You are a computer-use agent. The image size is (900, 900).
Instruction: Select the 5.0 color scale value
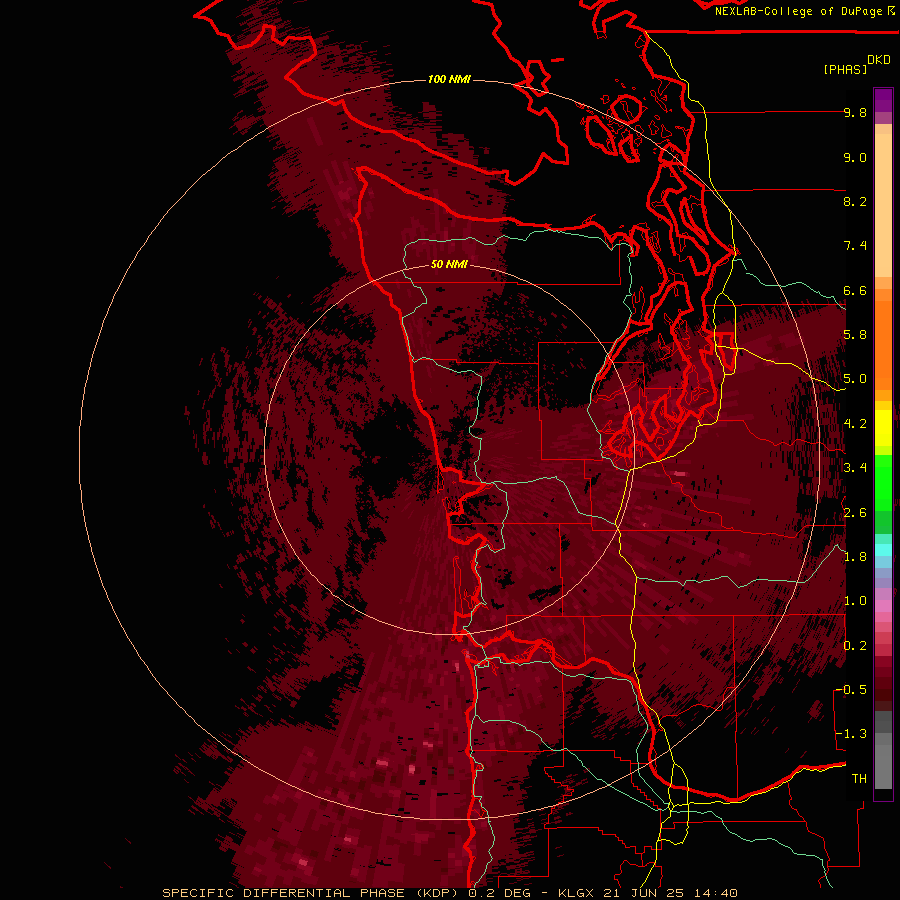pos(855,379)
